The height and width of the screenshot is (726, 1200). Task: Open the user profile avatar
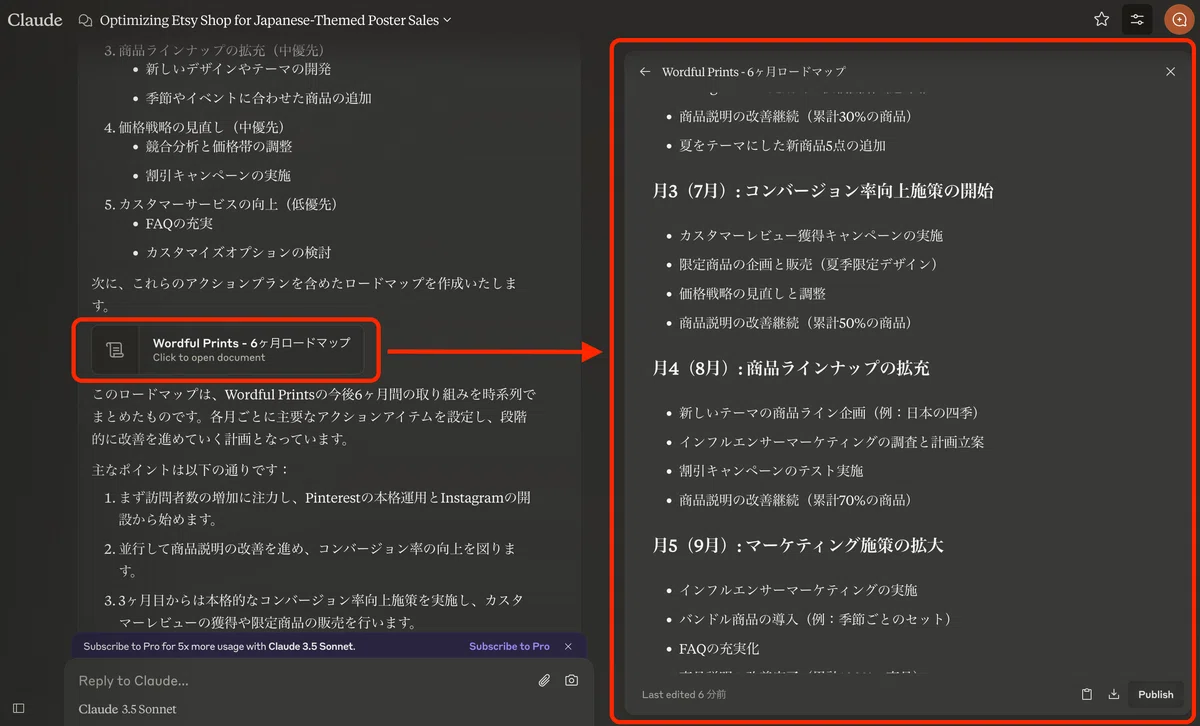point(1178,19)
